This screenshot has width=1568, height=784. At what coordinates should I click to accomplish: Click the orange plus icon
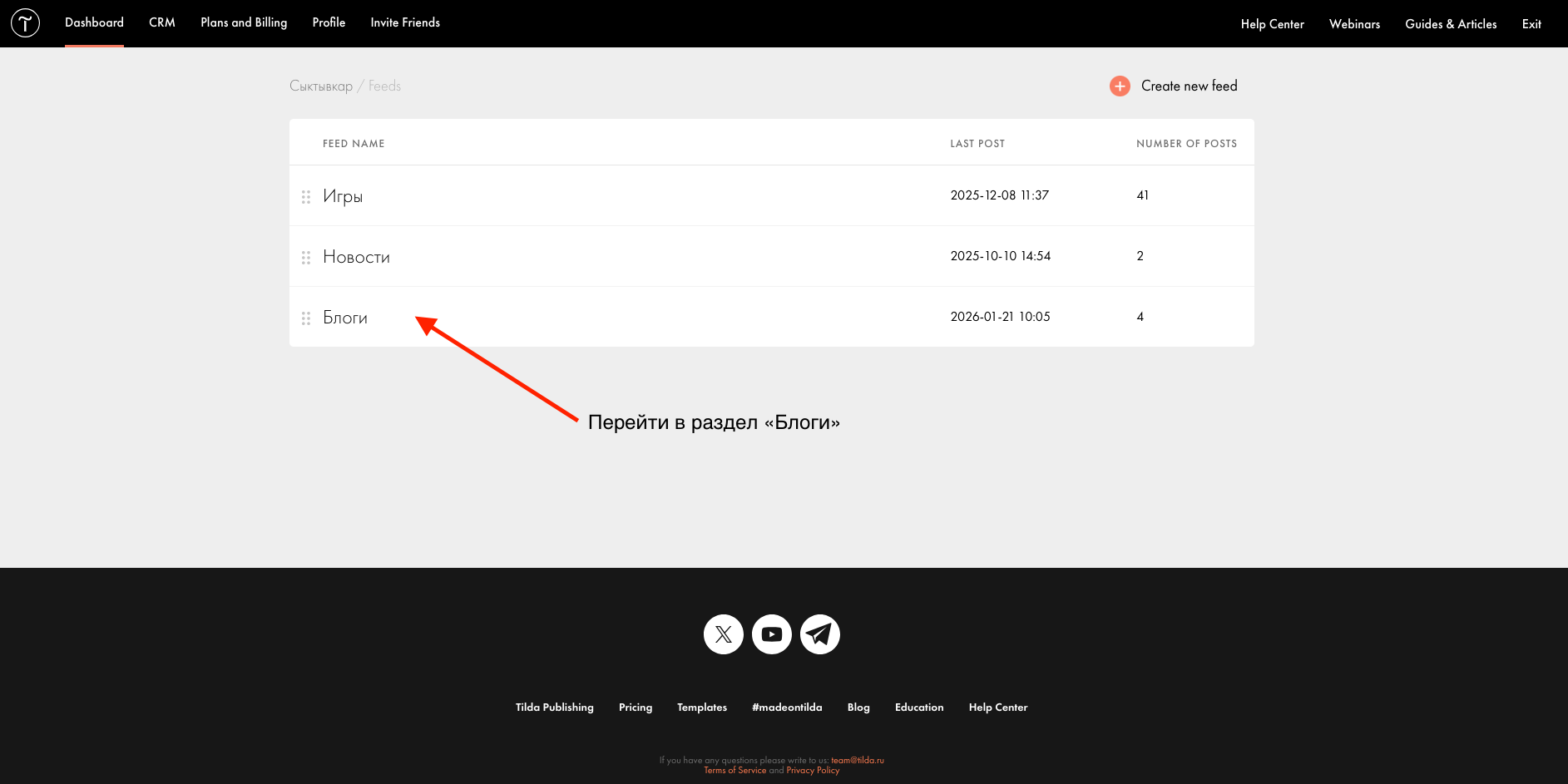click(x=1120, y=86)
